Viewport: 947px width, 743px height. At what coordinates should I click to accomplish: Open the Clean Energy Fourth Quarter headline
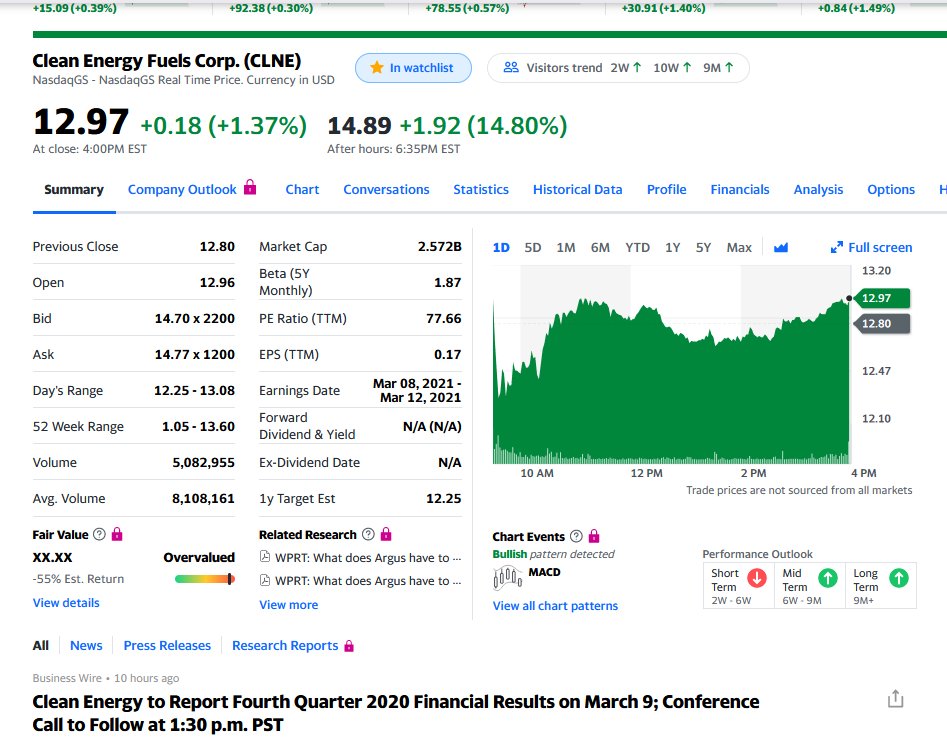click(396, 713)
